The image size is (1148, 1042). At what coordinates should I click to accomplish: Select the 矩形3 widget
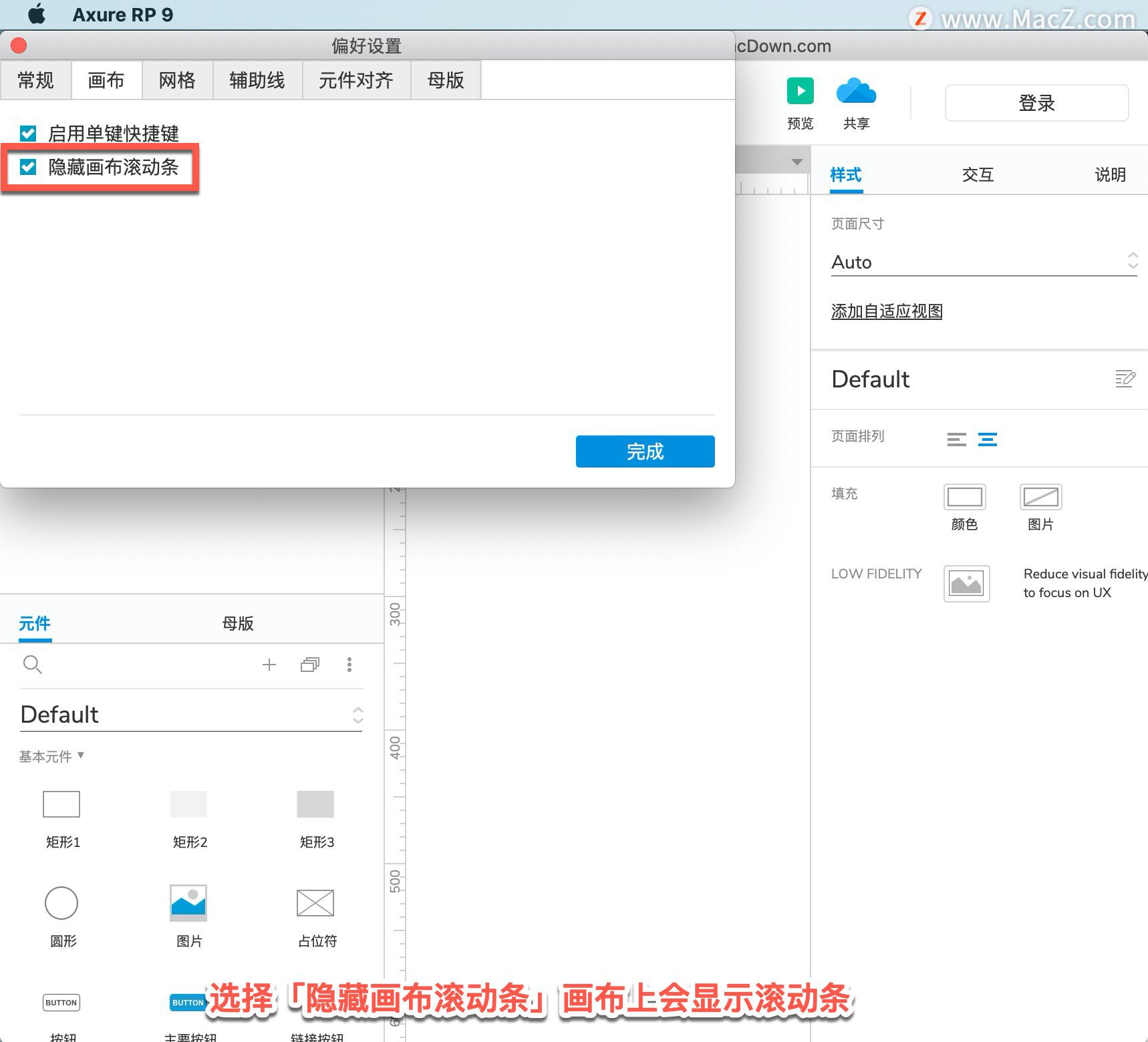(x=315, y=804)
